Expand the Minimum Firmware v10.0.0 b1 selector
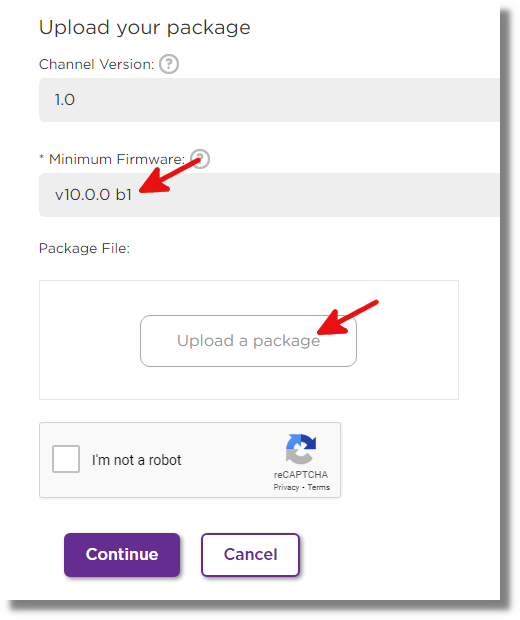 [x=269, y=195]
